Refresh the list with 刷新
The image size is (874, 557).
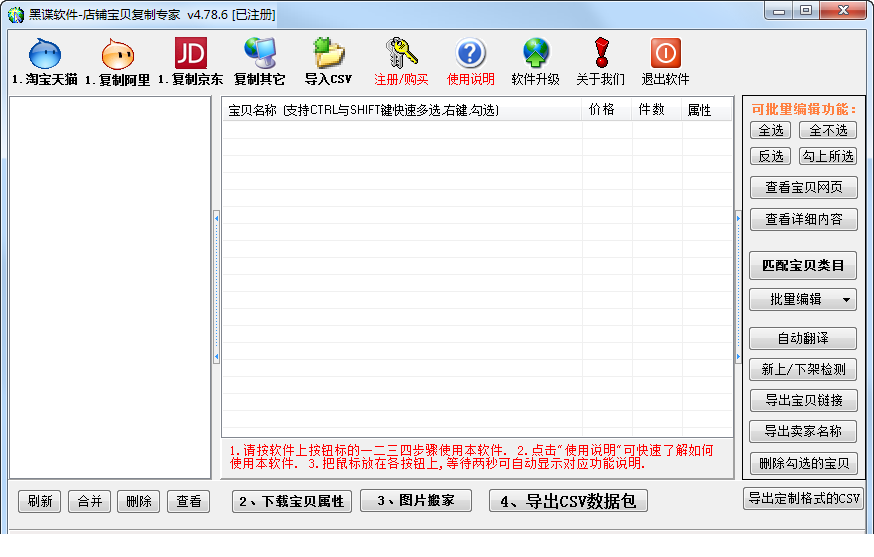40,501
